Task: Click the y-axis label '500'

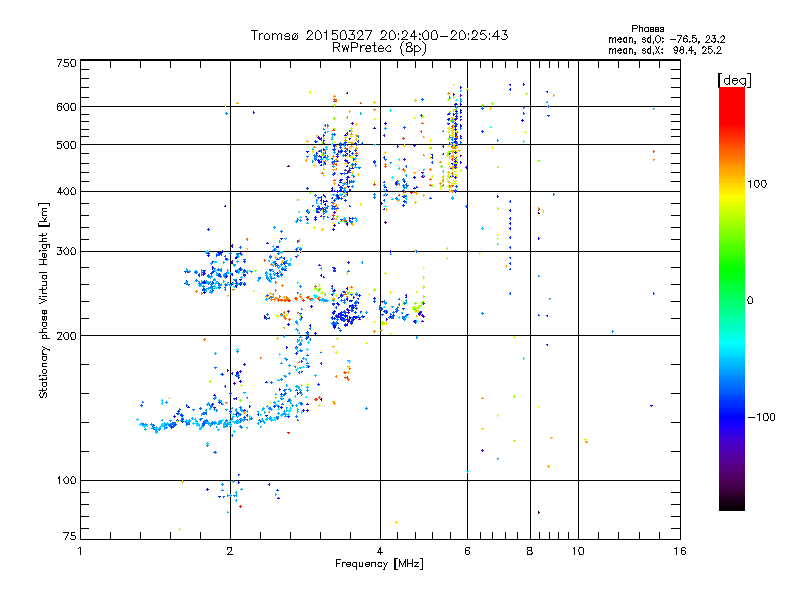Action: [66, 145]
